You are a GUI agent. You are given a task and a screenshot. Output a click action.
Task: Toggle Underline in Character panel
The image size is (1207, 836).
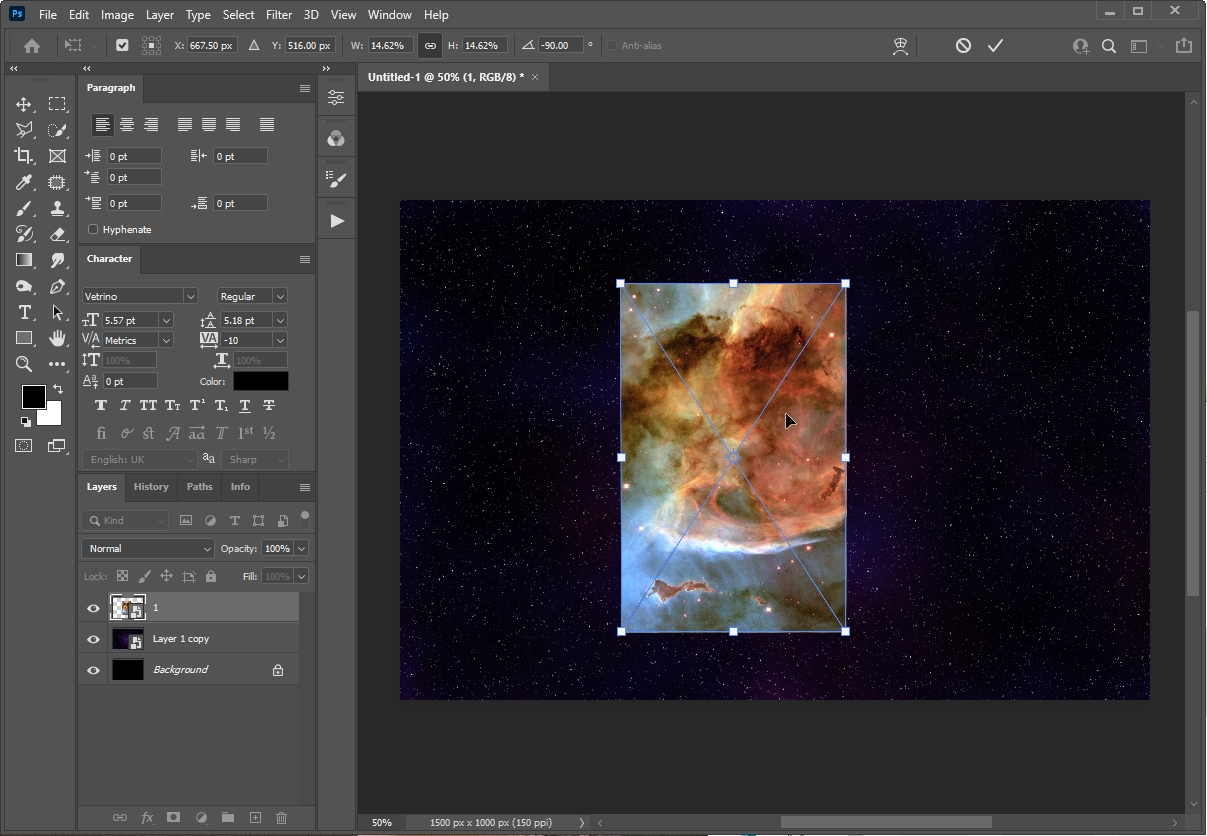coord(245,405)
